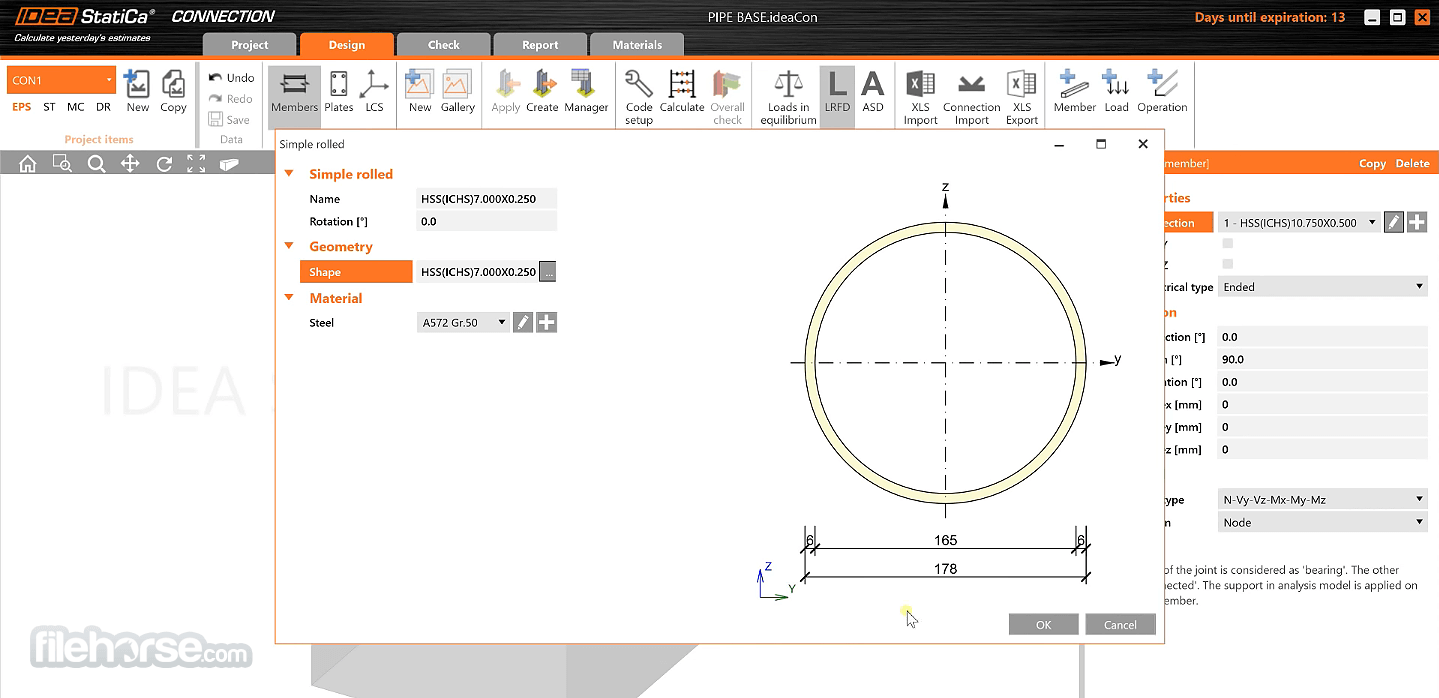Click the Rotation field showing 0.0

[486, 222]
